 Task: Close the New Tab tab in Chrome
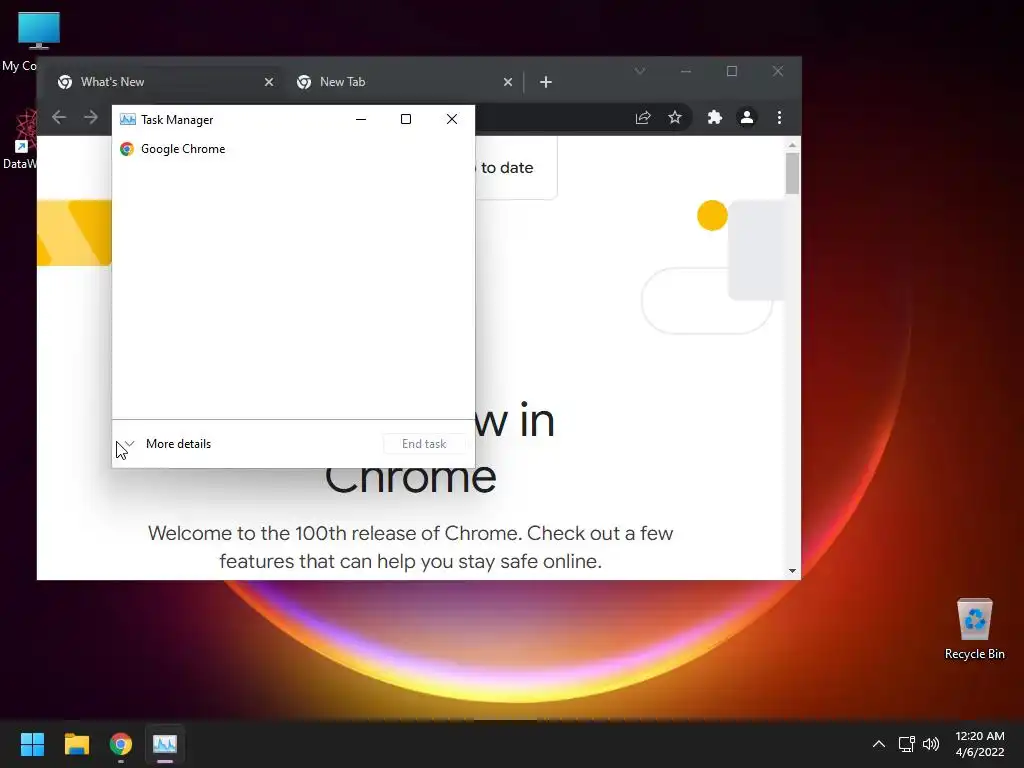(508, 82)
